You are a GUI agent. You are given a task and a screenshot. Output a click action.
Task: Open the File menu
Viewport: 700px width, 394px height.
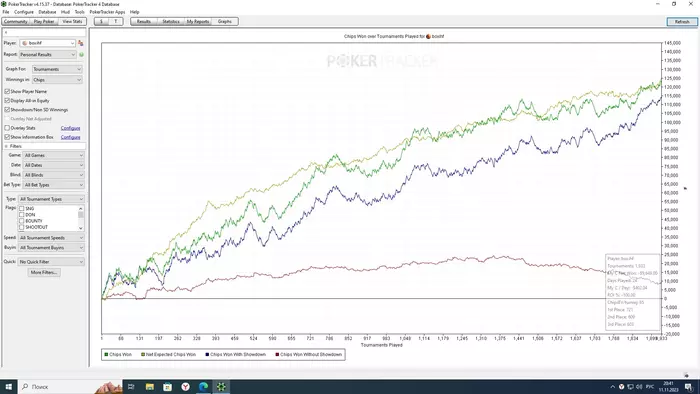[x=6, y=12]
